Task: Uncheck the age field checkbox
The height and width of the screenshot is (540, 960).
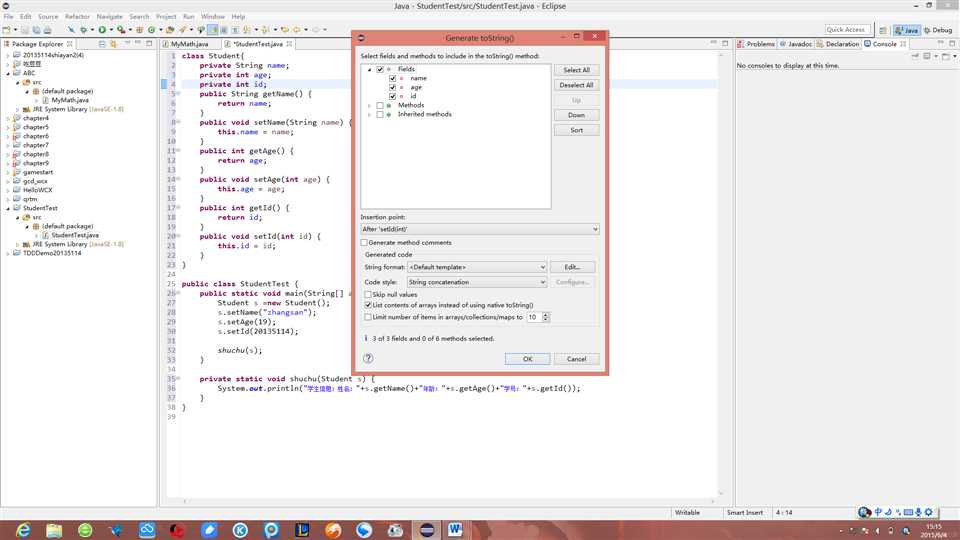Action: 392,88
